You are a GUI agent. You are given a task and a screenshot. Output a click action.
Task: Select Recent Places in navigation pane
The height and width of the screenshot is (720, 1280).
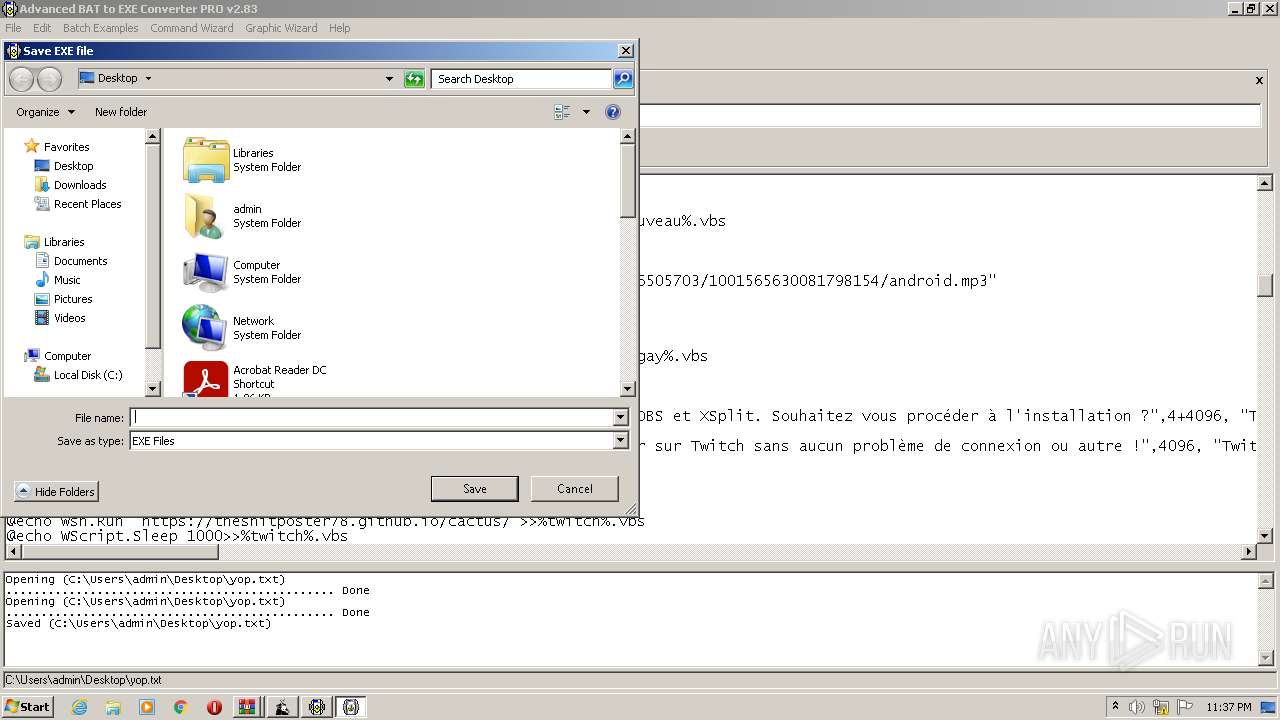pyautogui.click(x=78, y=204)
